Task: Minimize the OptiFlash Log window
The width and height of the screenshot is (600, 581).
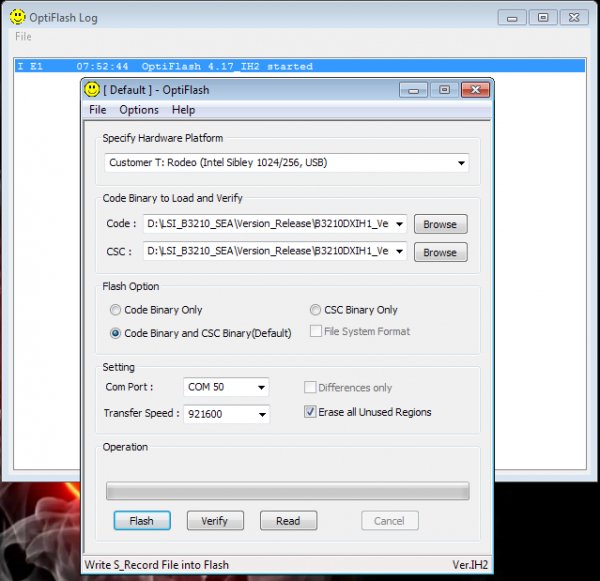Action: click(x=512, y=18)
